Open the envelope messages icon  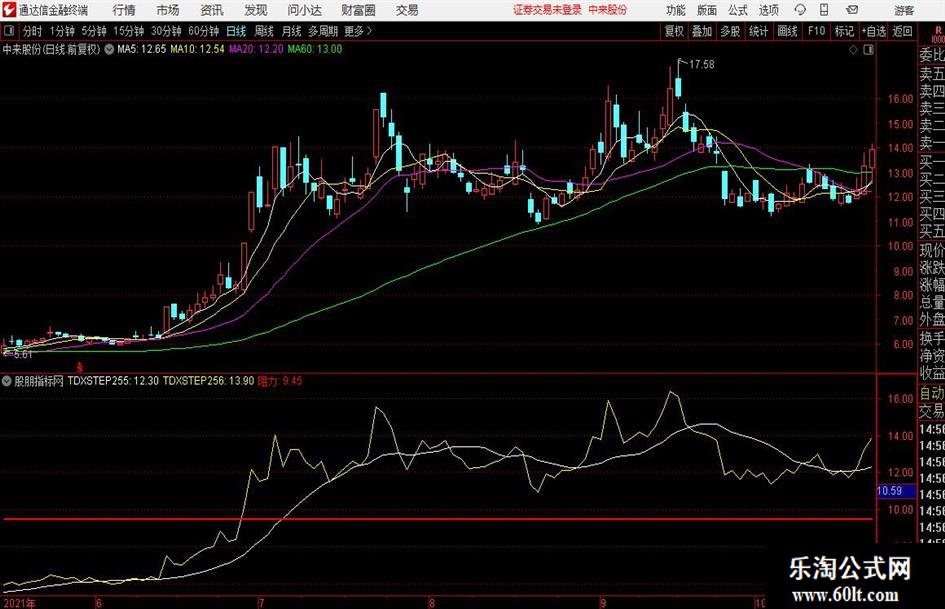(x=852, y=10)
